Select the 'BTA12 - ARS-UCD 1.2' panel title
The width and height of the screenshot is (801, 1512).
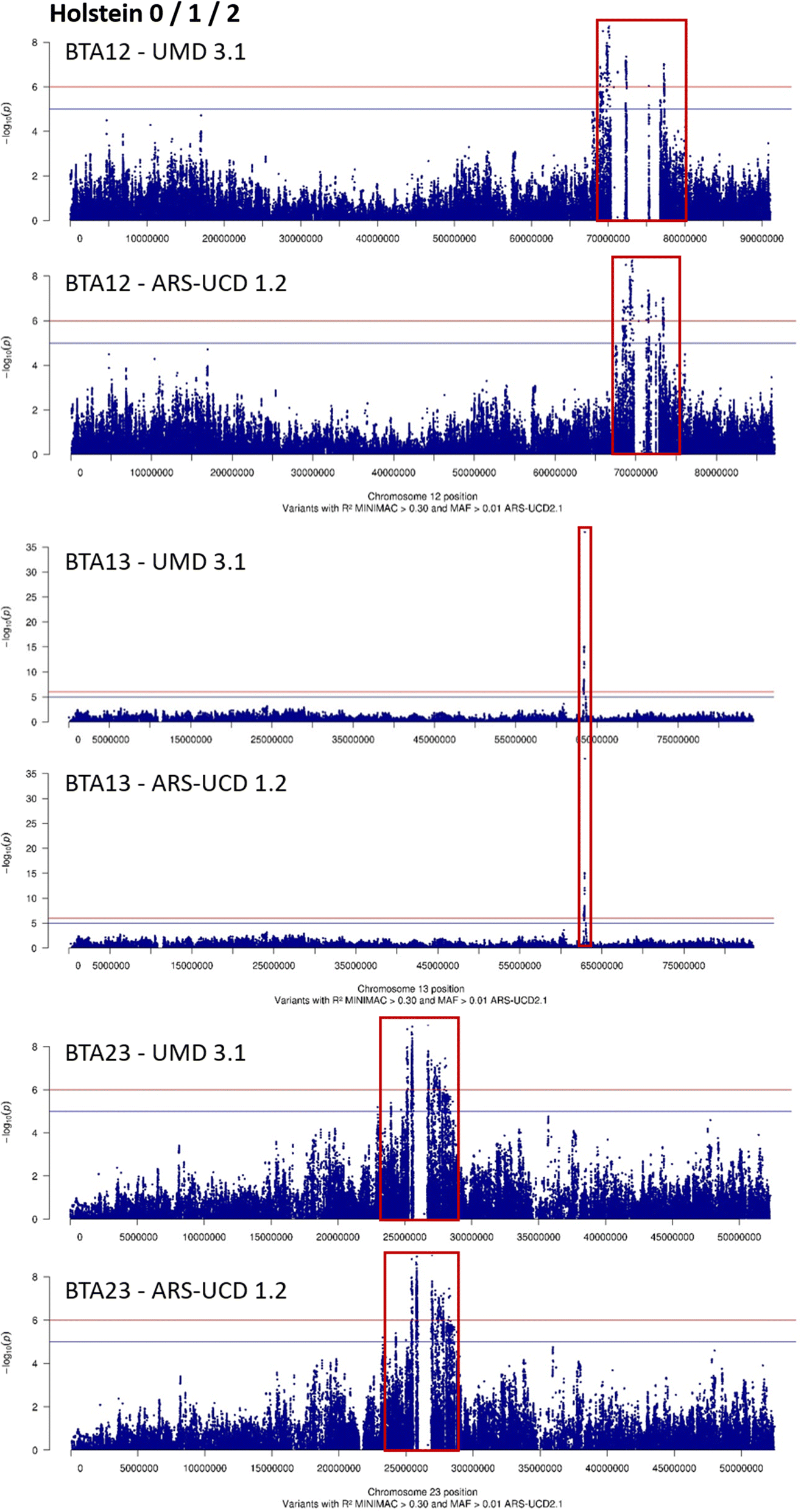175,283
